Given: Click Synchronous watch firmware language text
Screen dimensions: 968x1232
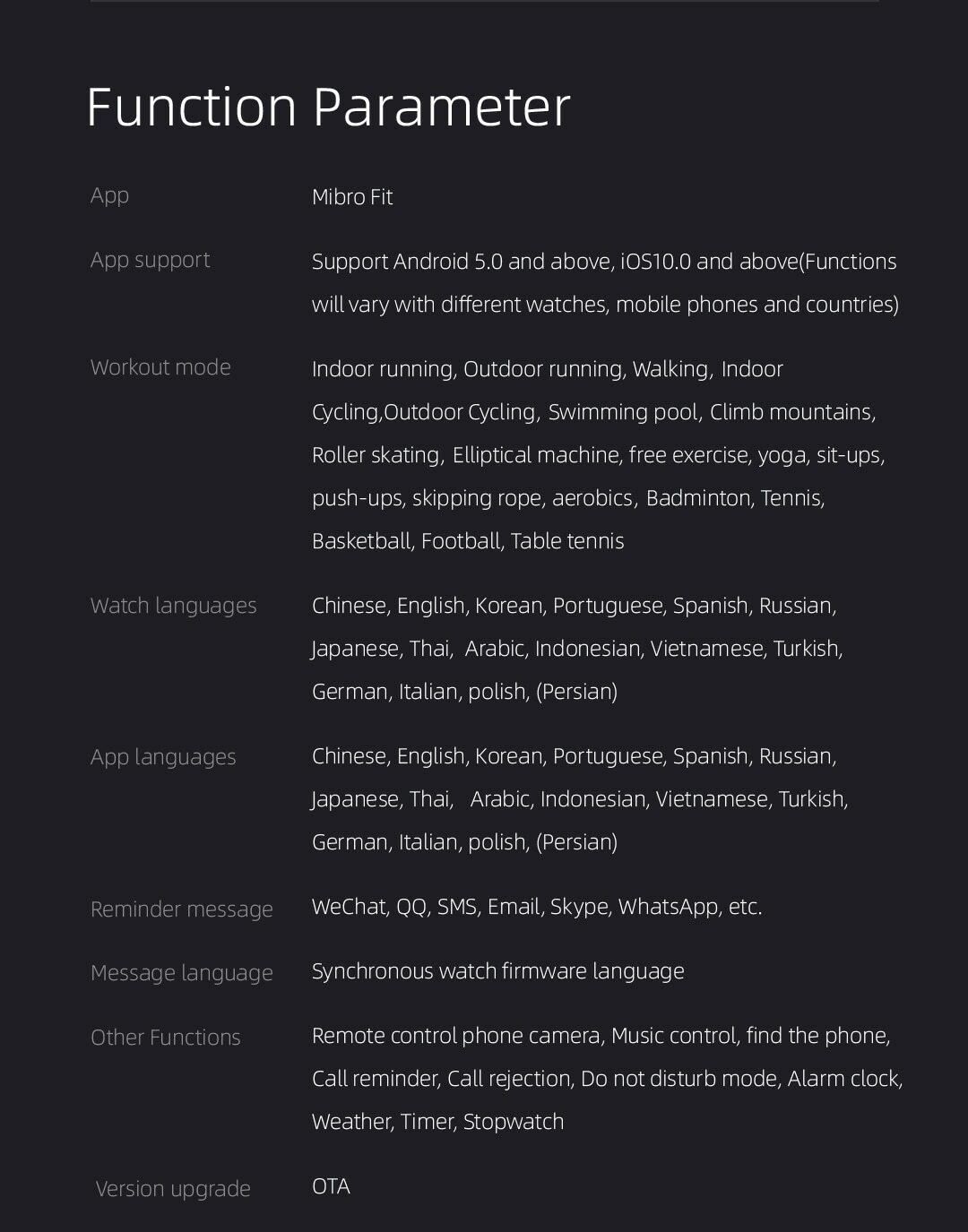Looking at the screenshot, I should (x=498, y=971).
